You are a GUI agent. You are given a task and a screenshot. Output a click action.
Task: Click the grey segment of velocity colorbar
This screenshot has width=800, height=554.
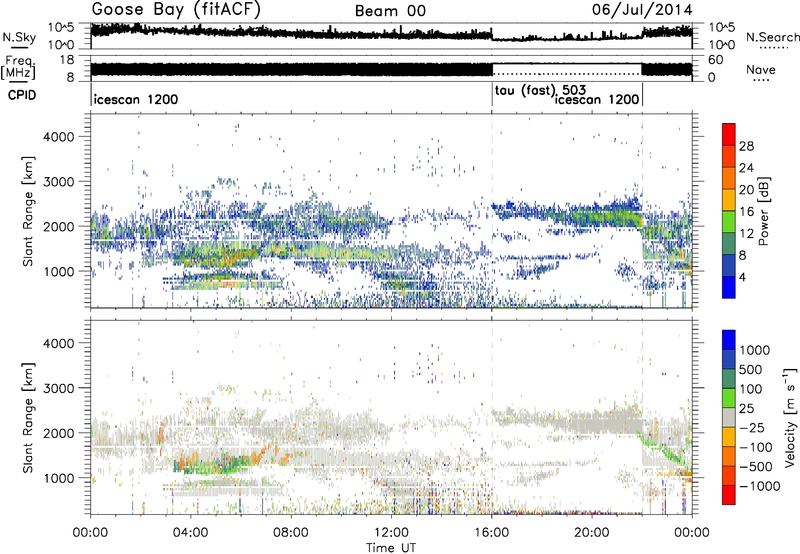click(x=729, y=417)
